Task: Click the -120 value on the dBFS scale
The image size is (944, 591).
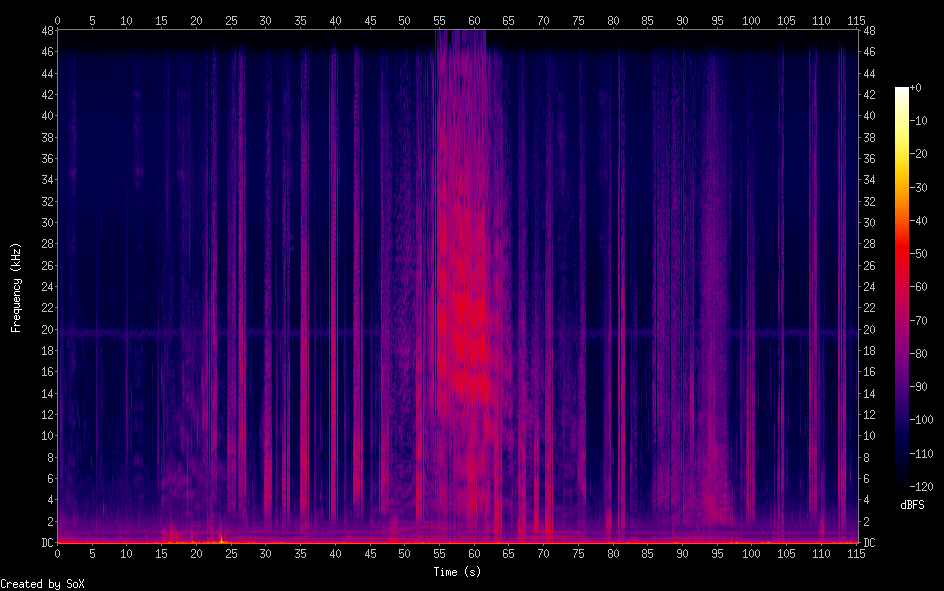Action: (x=926, y=486)
